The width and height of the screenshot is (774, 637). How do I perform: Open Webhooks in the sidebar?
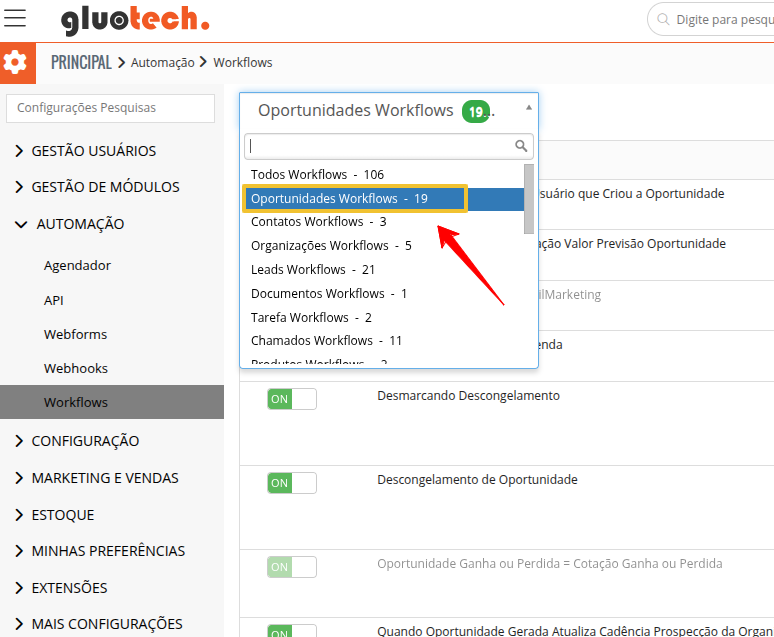pyautogui.click(x=76, y=368)
